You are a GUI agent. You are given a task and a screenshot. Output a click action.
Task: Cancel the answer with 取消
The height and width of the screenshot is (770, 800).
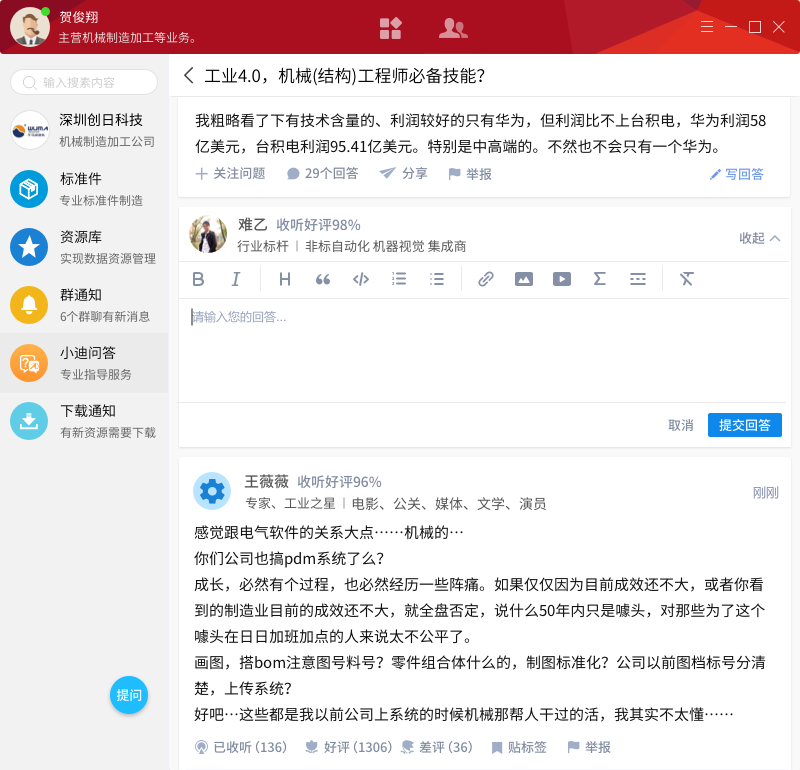(x=681, y=425)
